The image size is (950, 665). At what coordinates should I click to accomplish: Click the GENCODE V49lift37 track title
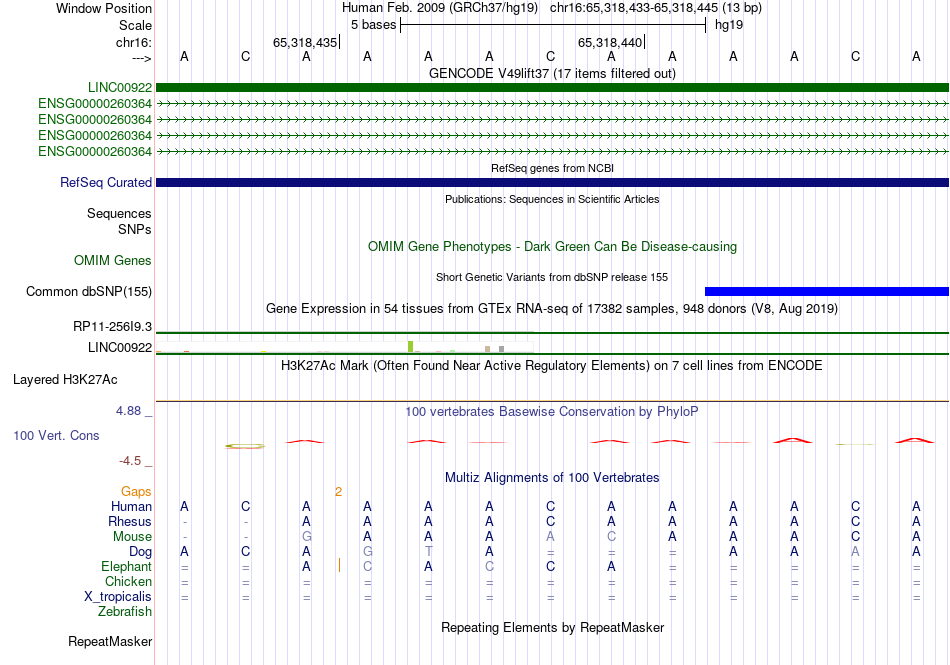coord(552,73)
